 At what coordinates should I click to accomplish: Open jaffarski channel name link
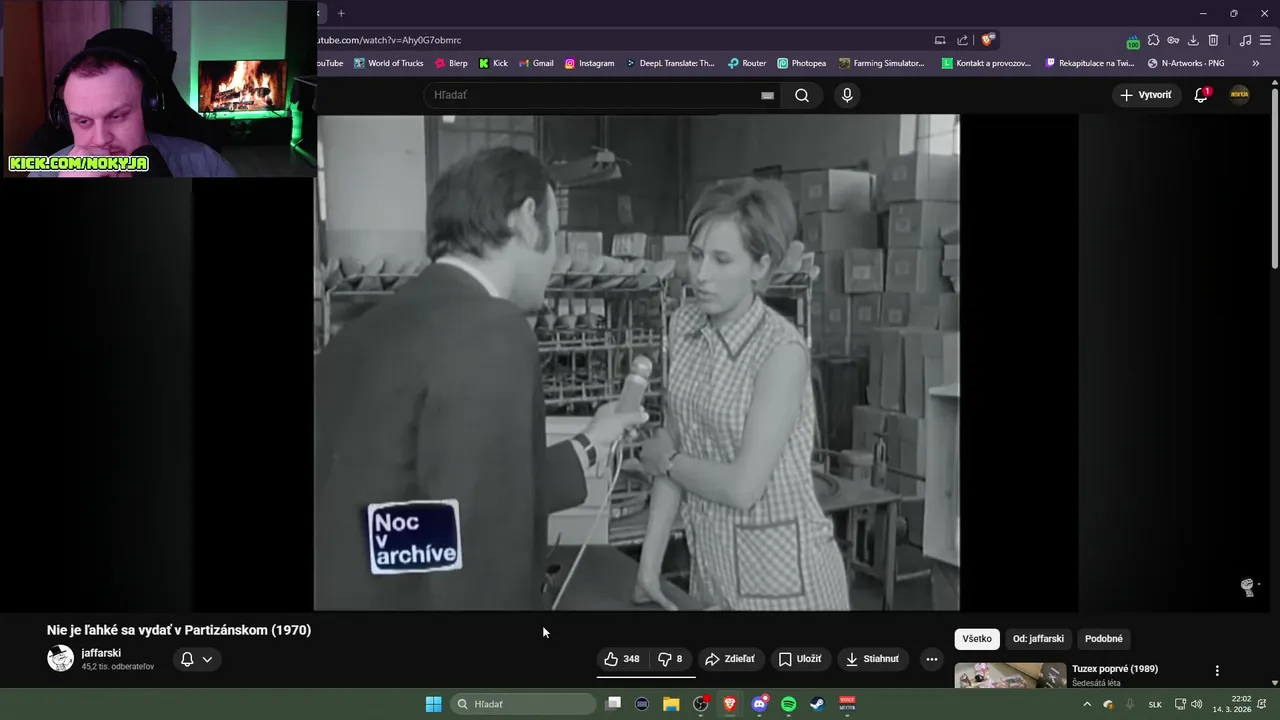point(101,653)
